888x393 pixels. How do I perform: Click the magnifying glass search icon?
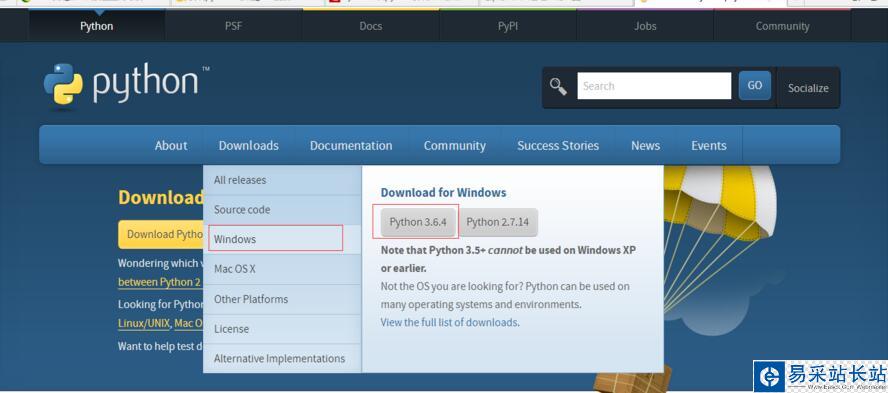click(x=558, y=87)
